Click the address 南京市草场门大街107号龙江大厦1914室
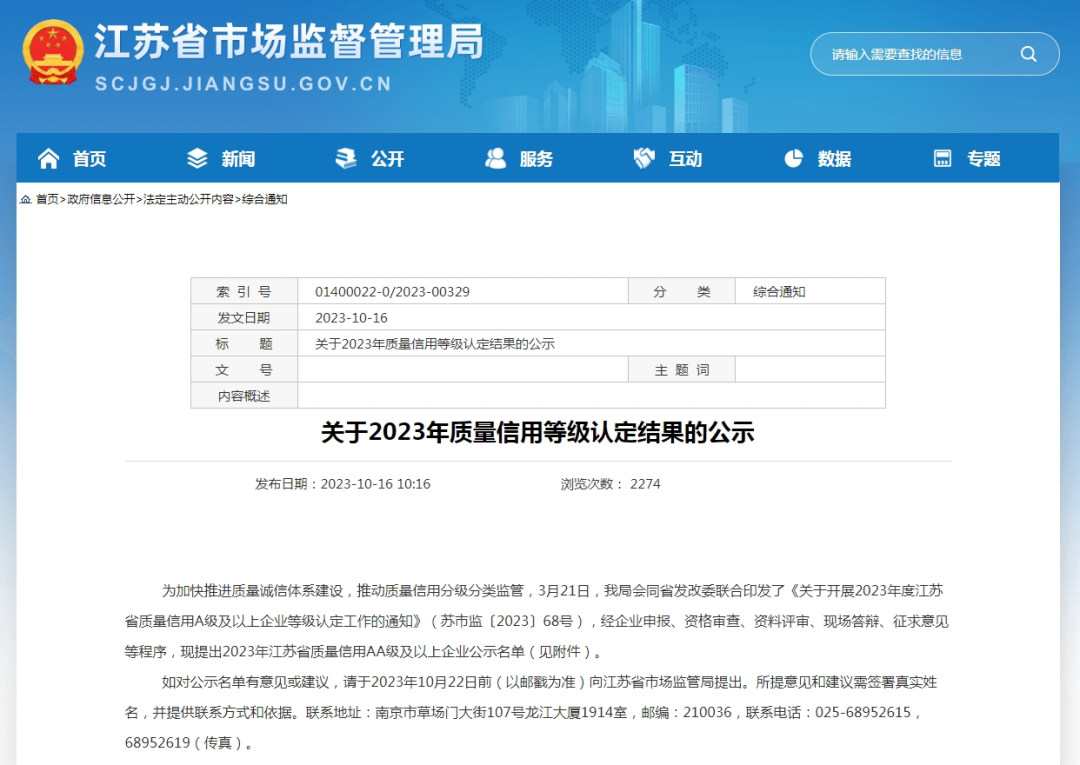This screenshot has width=1080, height=765. coord(501,712)
